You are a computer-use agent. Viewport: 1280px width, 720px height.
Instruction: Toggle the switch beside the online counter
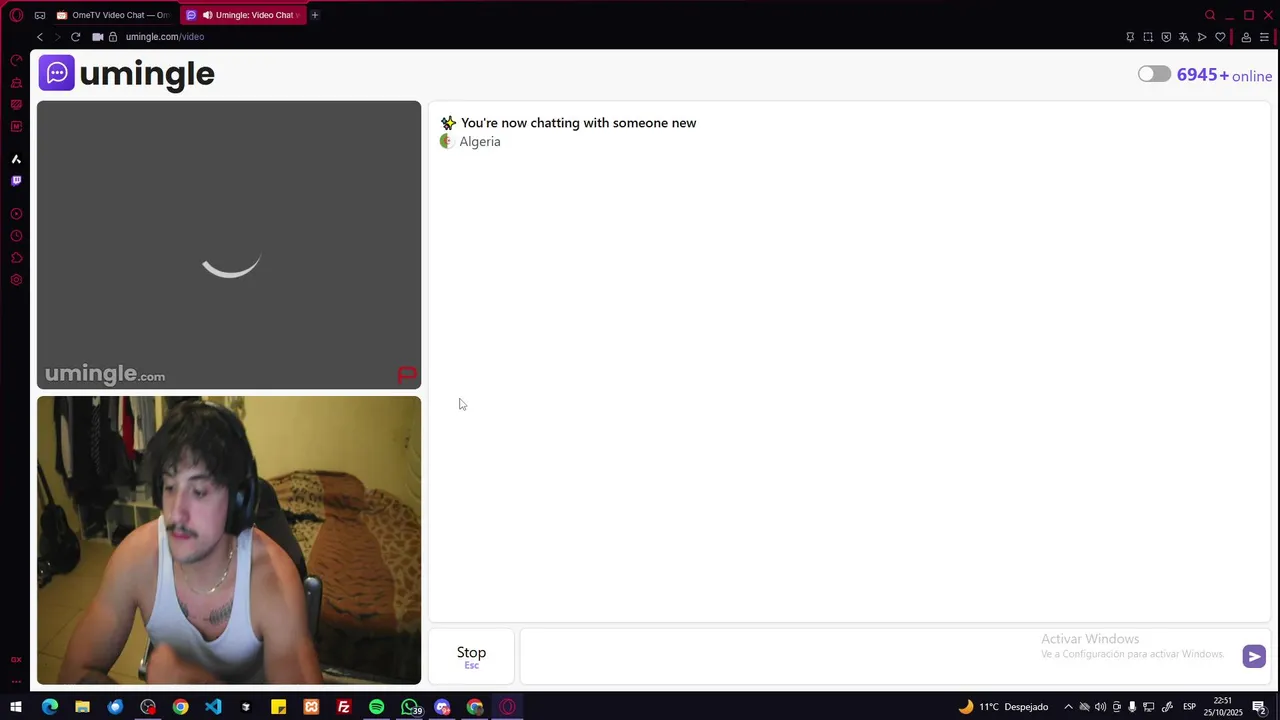(1154, 74)
